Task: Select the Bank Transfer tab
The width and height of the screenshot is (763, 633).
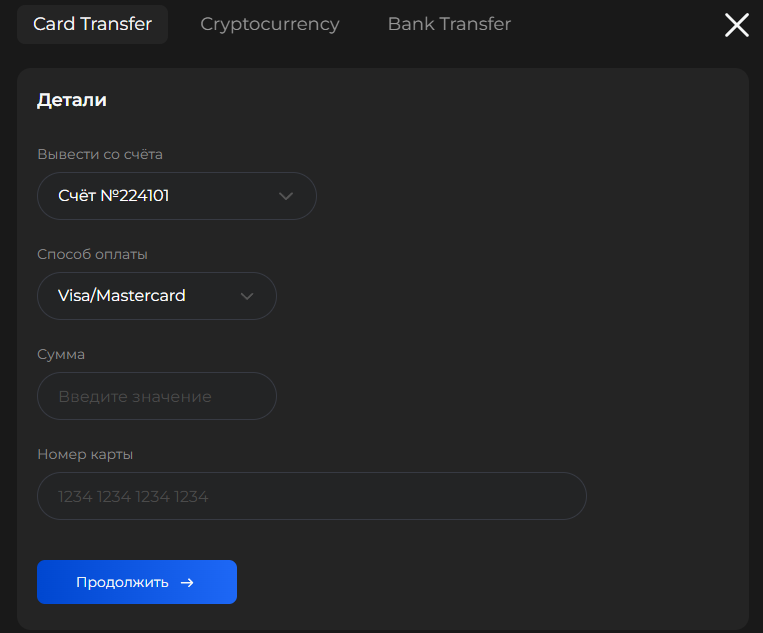Action: 449,24
